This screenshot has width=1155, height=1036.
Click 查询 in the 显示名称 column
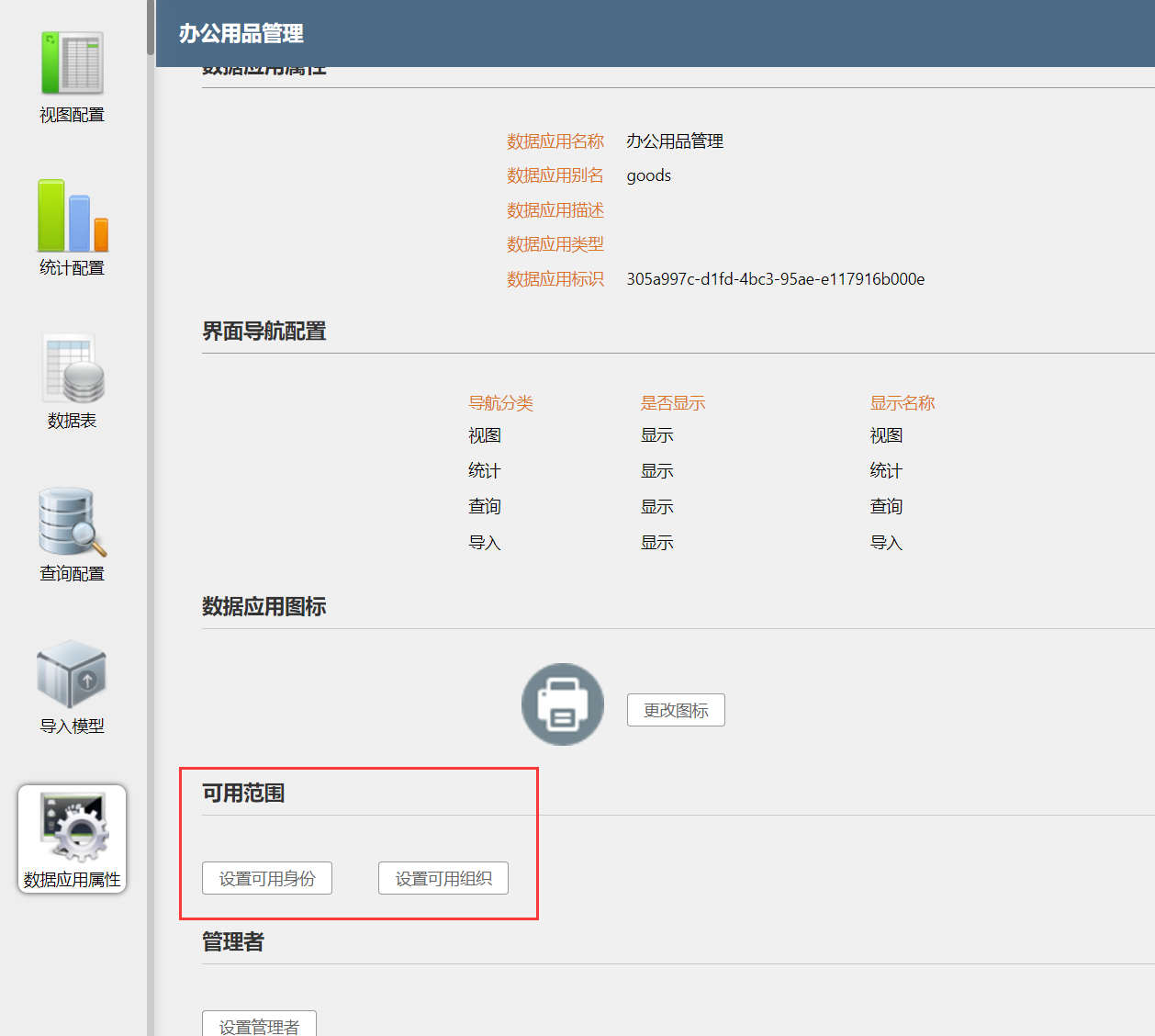point(887,507)
